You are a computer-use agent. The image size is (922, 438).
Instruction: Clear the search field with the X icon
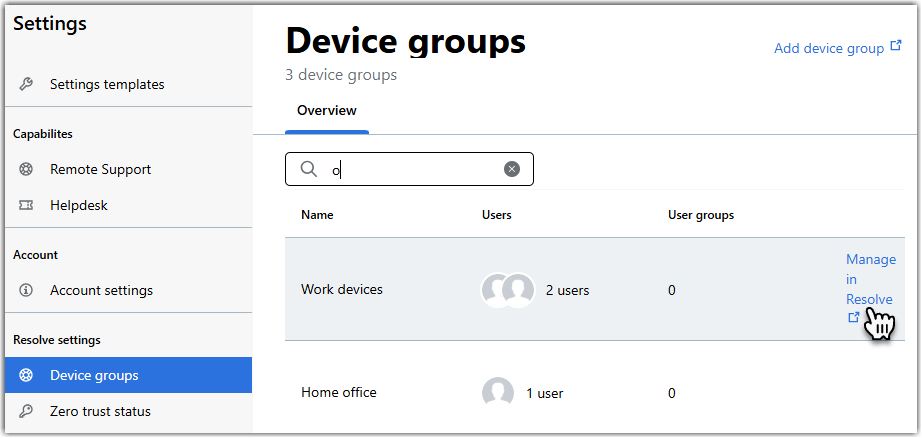pyautogui.click(x=512, y=169)
